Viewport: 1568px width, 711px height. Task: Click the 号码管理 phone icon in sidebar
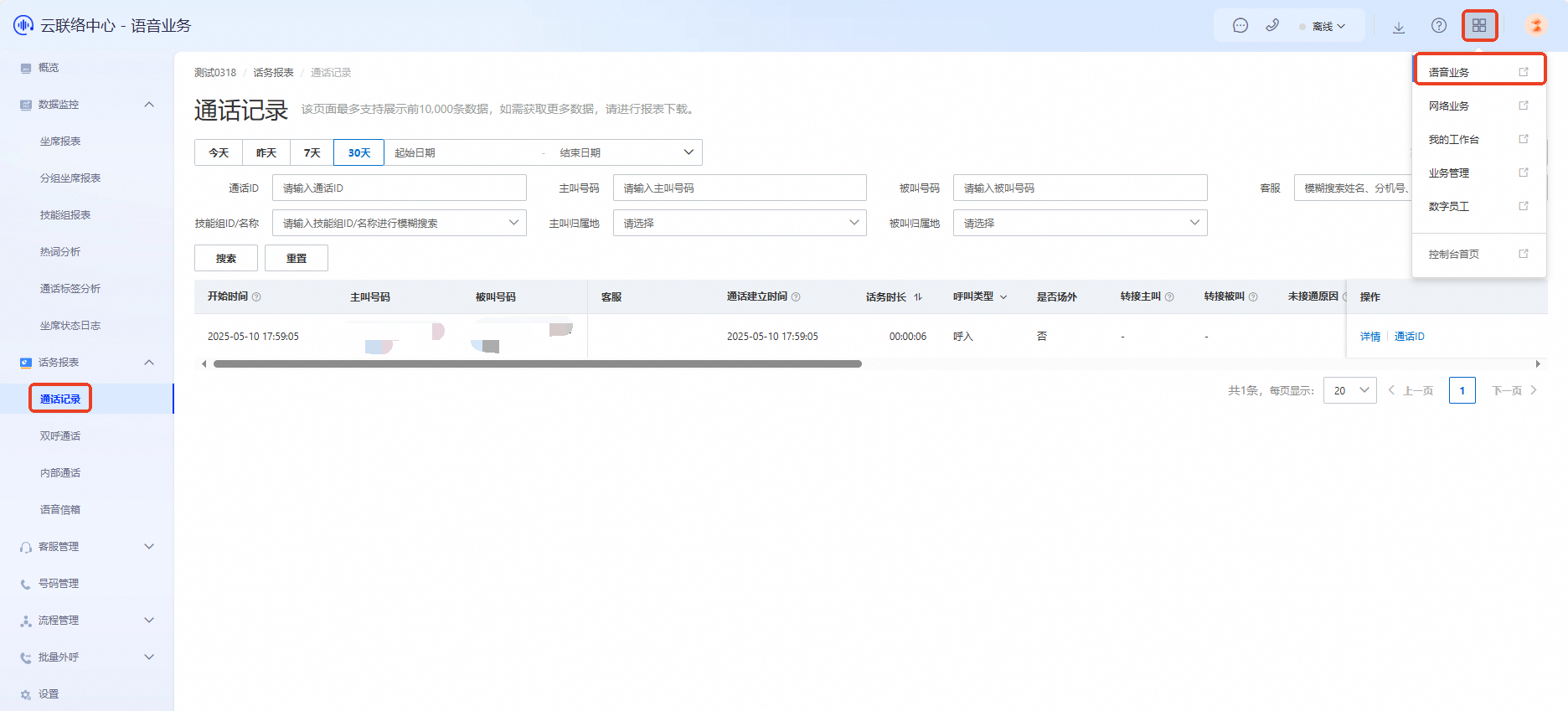pos(26,584)
